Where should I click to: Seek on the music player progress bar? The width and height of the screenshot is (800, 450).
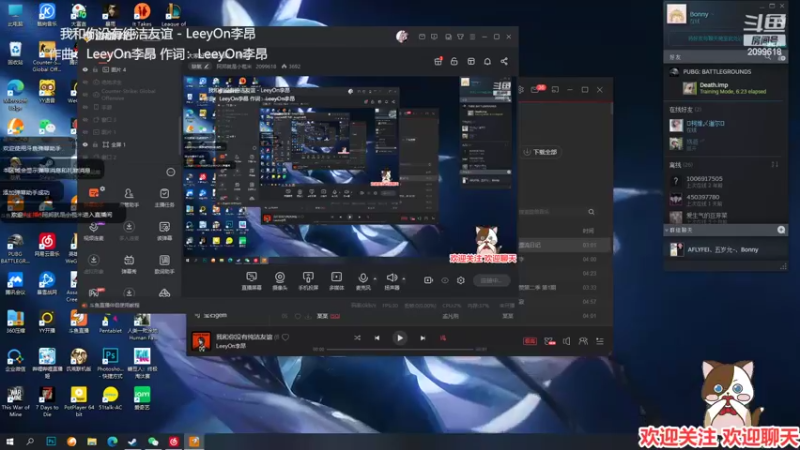coord(399,349)
